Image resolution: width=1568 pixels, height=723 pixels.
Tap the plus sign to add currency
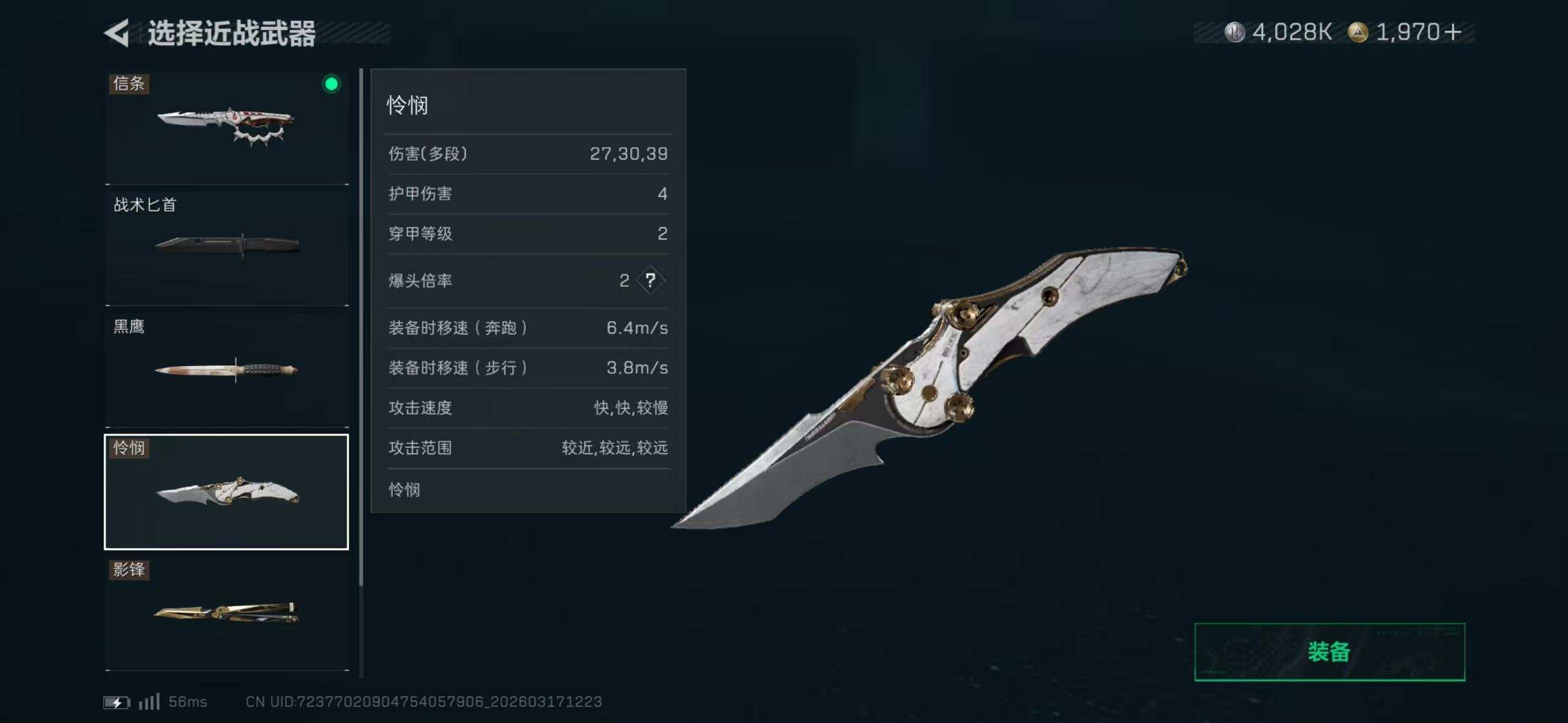(x=1453, y=32)
